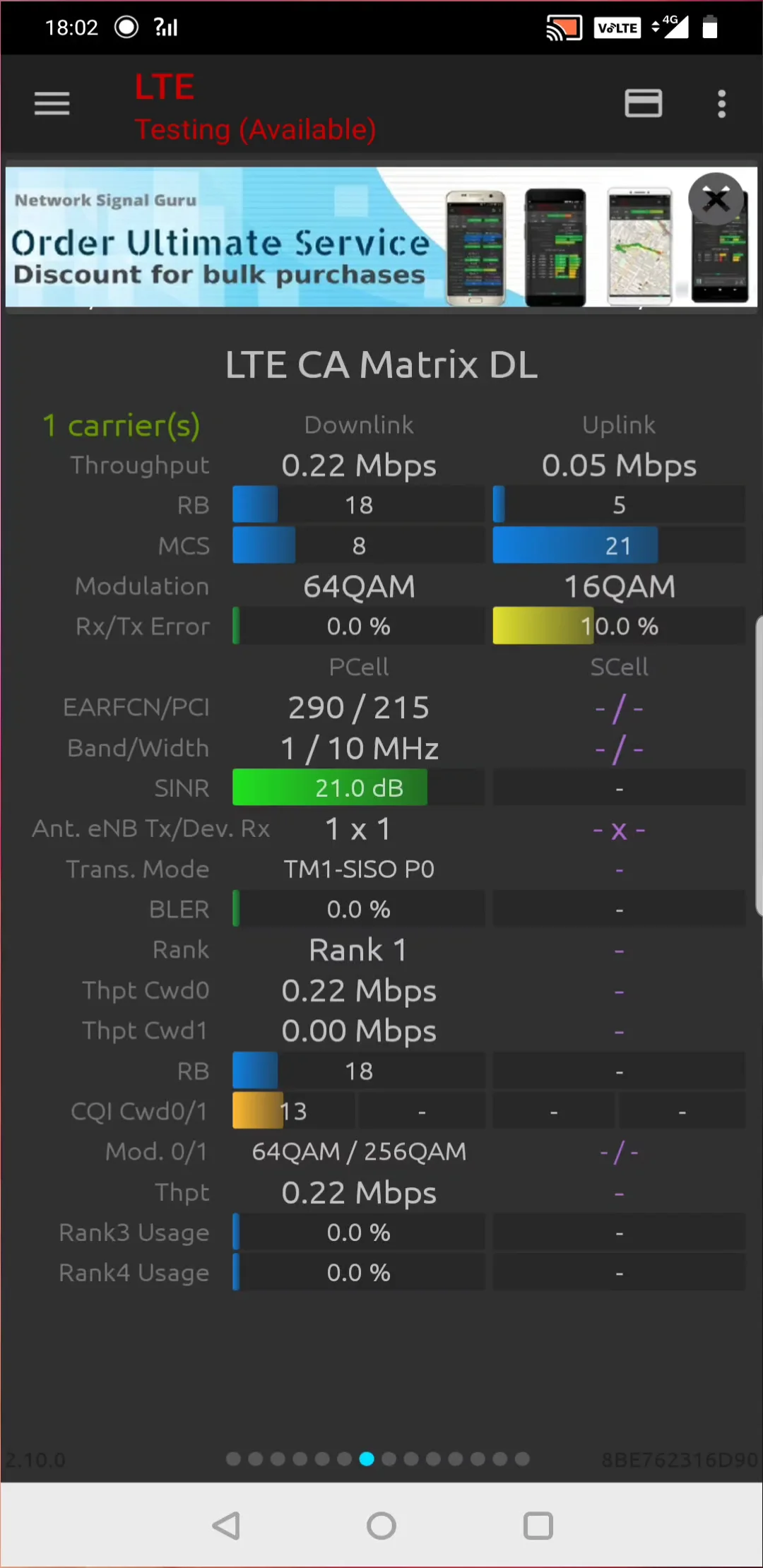Open Android recent apps square button
Screen dimensions: 763x1568
point(538,1526)
